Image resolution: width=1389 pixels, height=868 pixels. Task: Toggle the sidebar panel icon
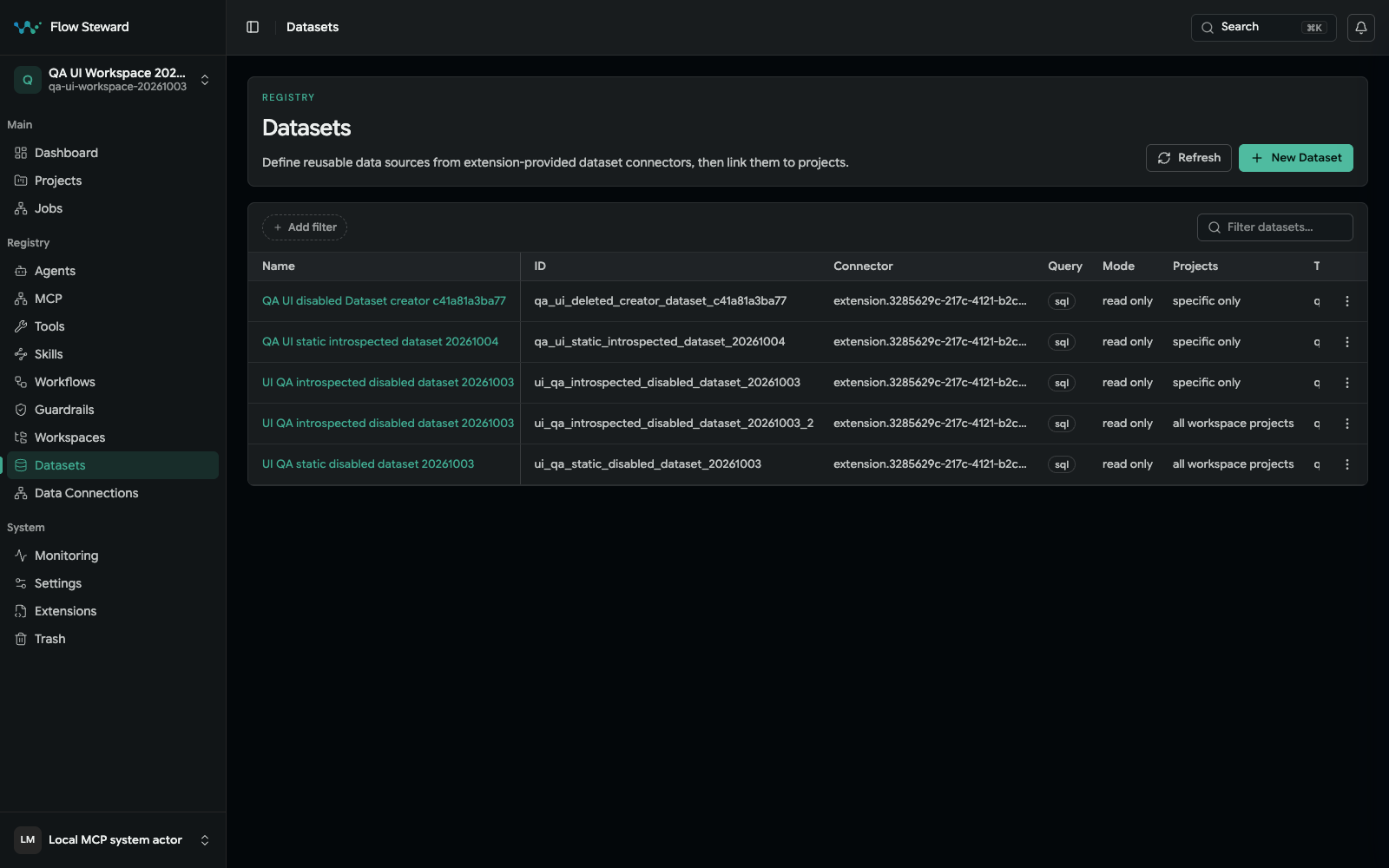(253, 27)
